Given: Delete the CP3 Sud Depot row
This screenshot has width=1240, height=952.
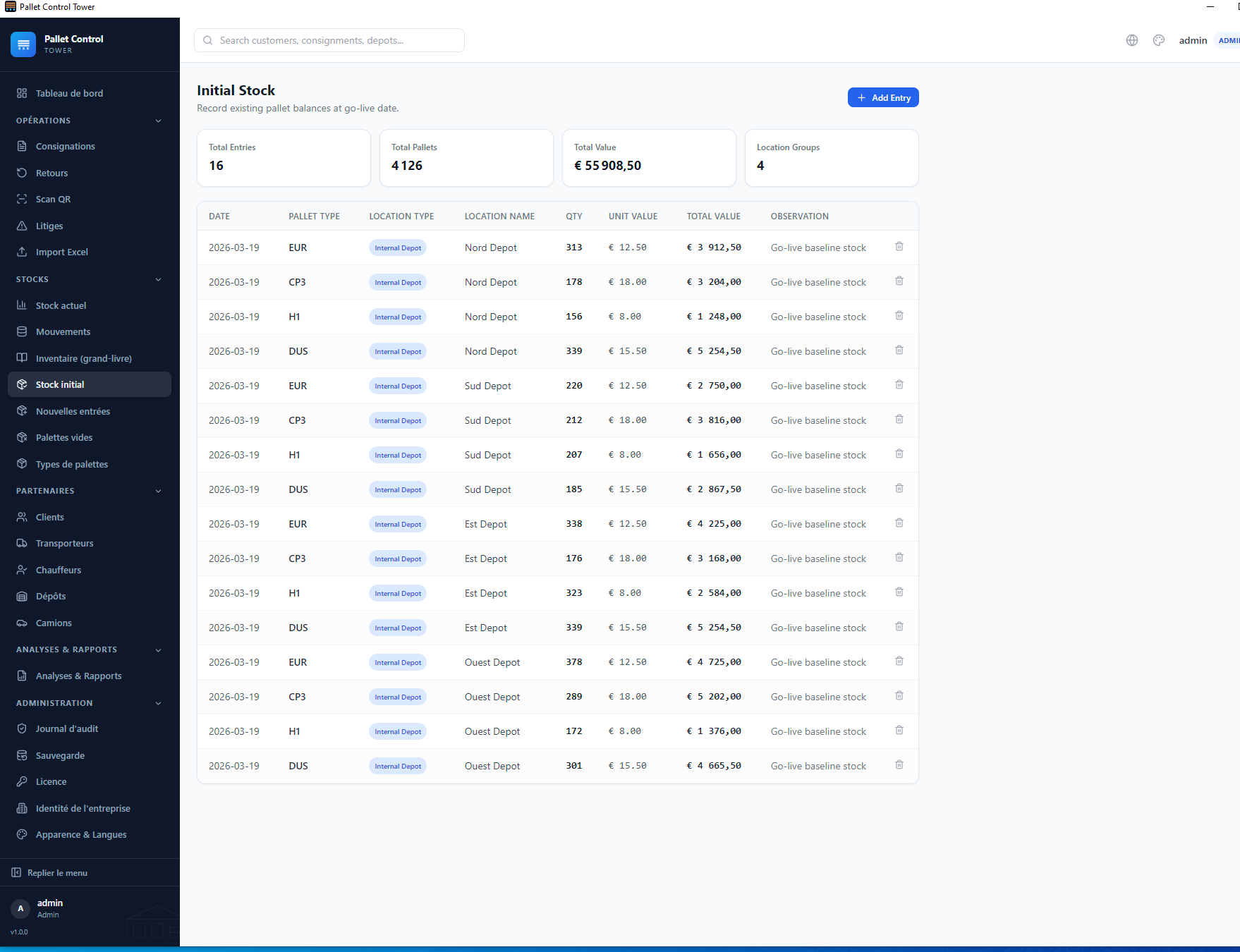Looking at the screenshot, I should point(899,420).
